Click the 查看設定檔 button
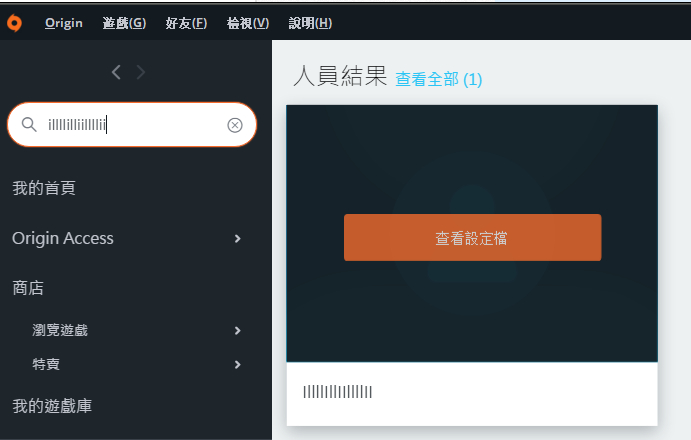The image size is (691, 440). (x=472, y=238)
